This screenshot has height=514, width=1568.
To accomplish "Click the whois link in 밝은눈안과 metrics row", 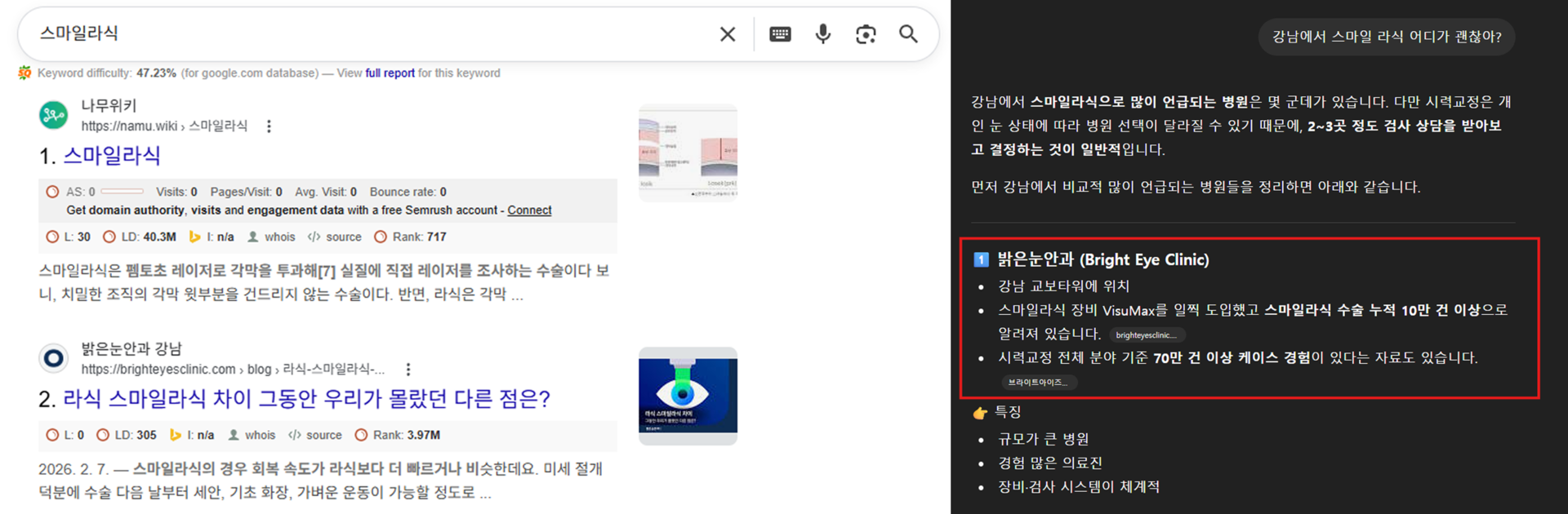I will (252, 436).
